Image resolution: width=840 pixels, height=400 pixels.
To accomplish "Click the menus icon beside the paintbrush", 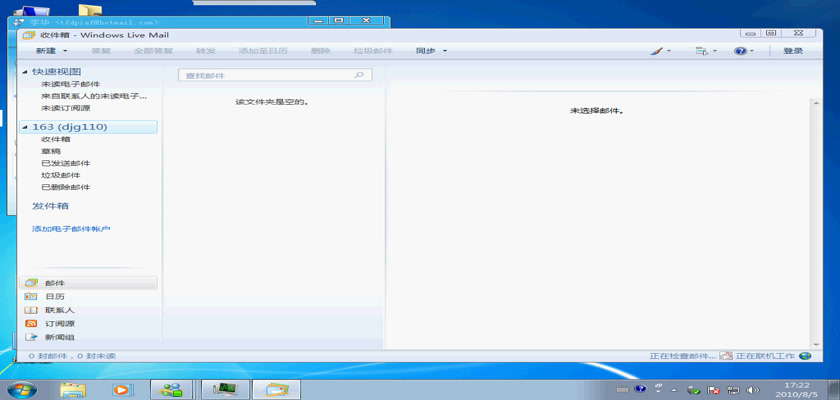I will (701, 50).
